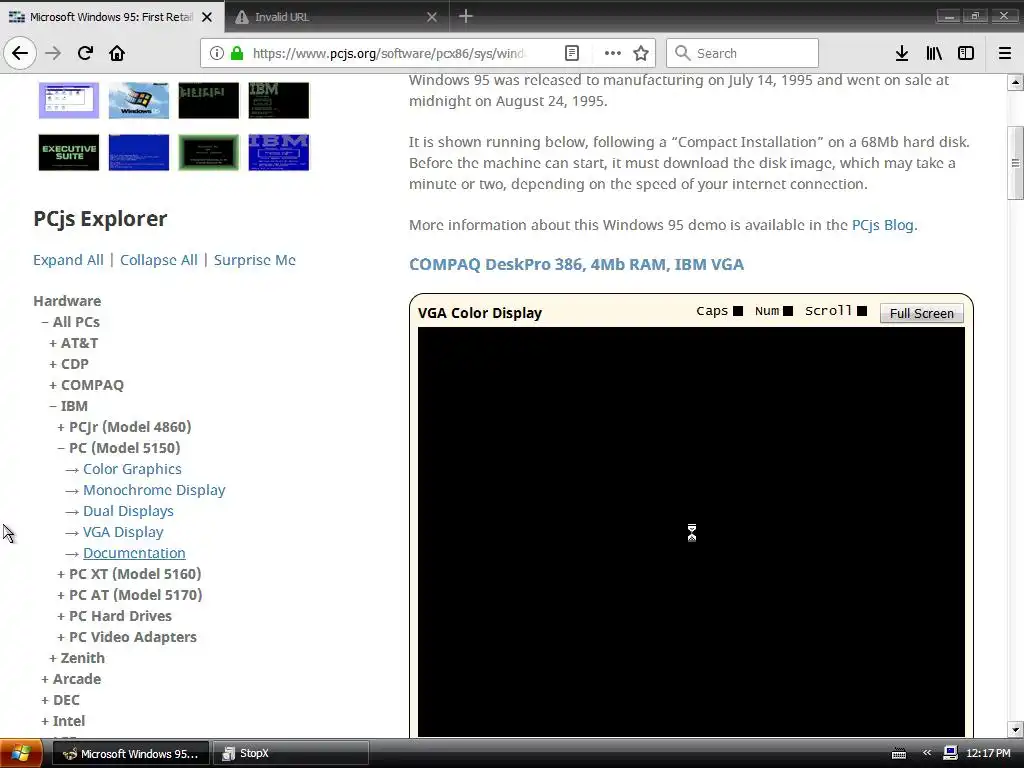Bookmark this page with the star

point(641,53)
